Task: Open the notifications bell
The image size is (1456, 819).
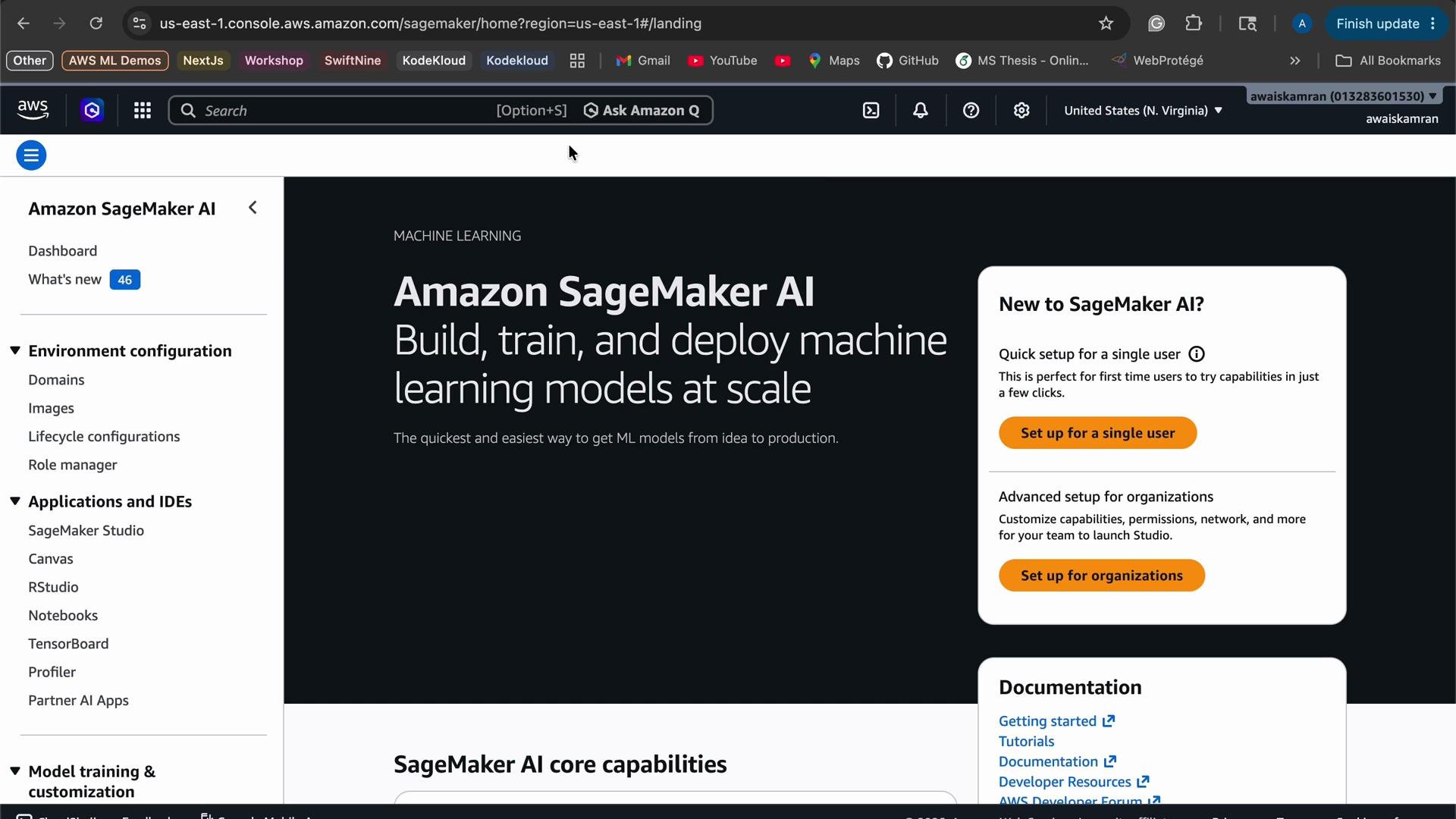Action: pyautogui.click(x=921, y=111)
